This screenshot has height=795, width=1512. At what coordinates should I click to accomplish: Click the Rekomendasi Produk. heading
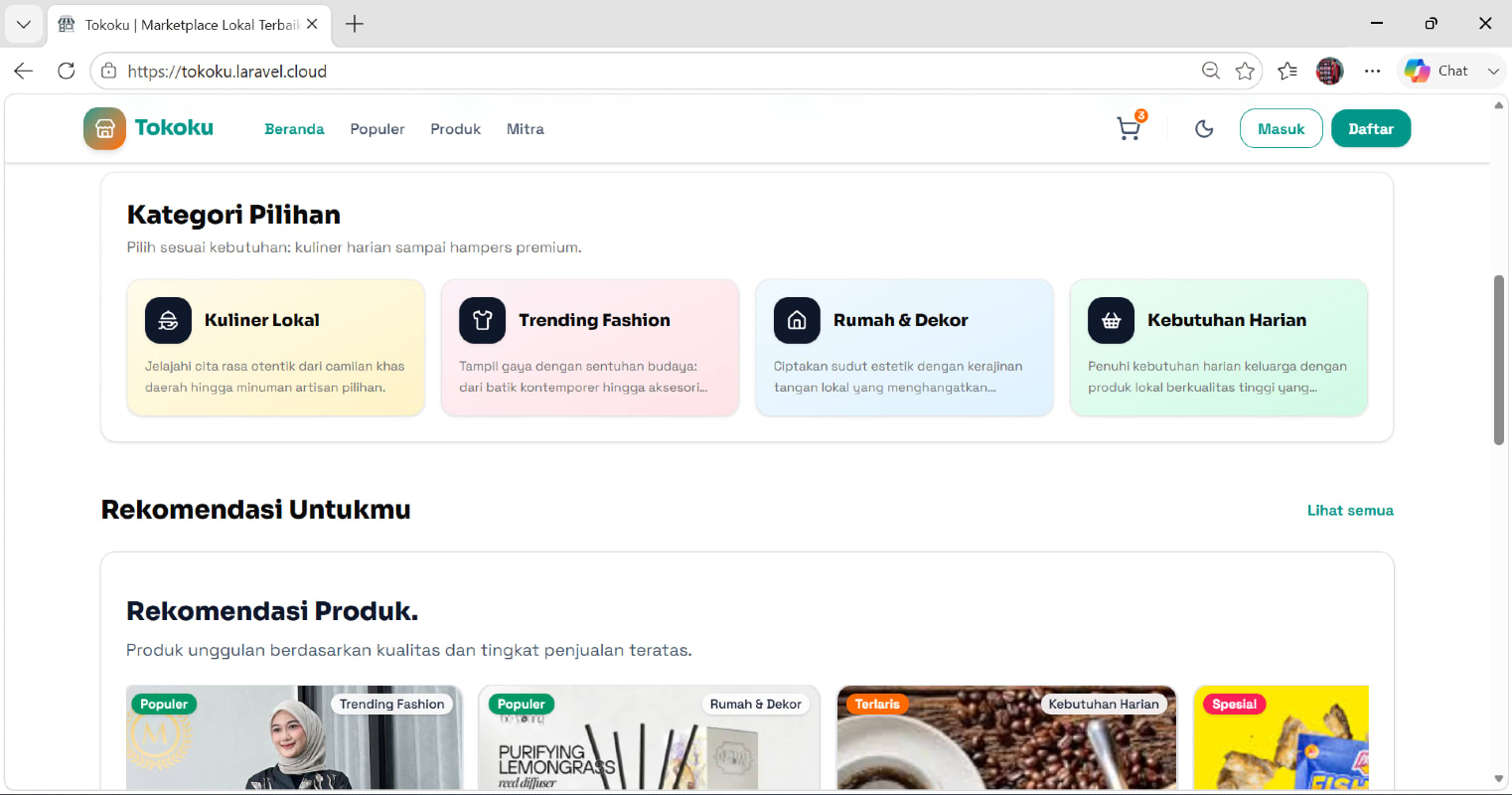[x=272, y=610]
